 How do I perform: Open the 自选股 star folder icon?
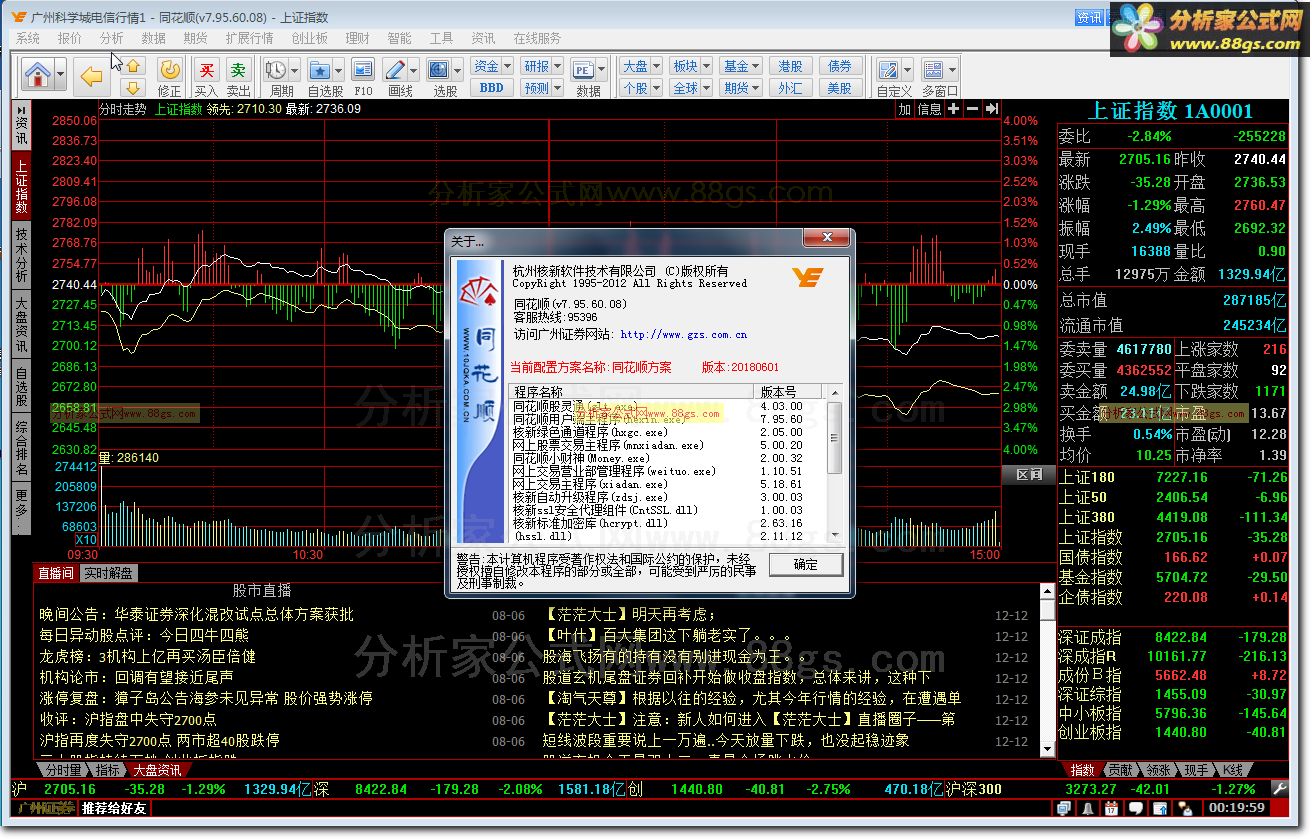coord(320,69)
